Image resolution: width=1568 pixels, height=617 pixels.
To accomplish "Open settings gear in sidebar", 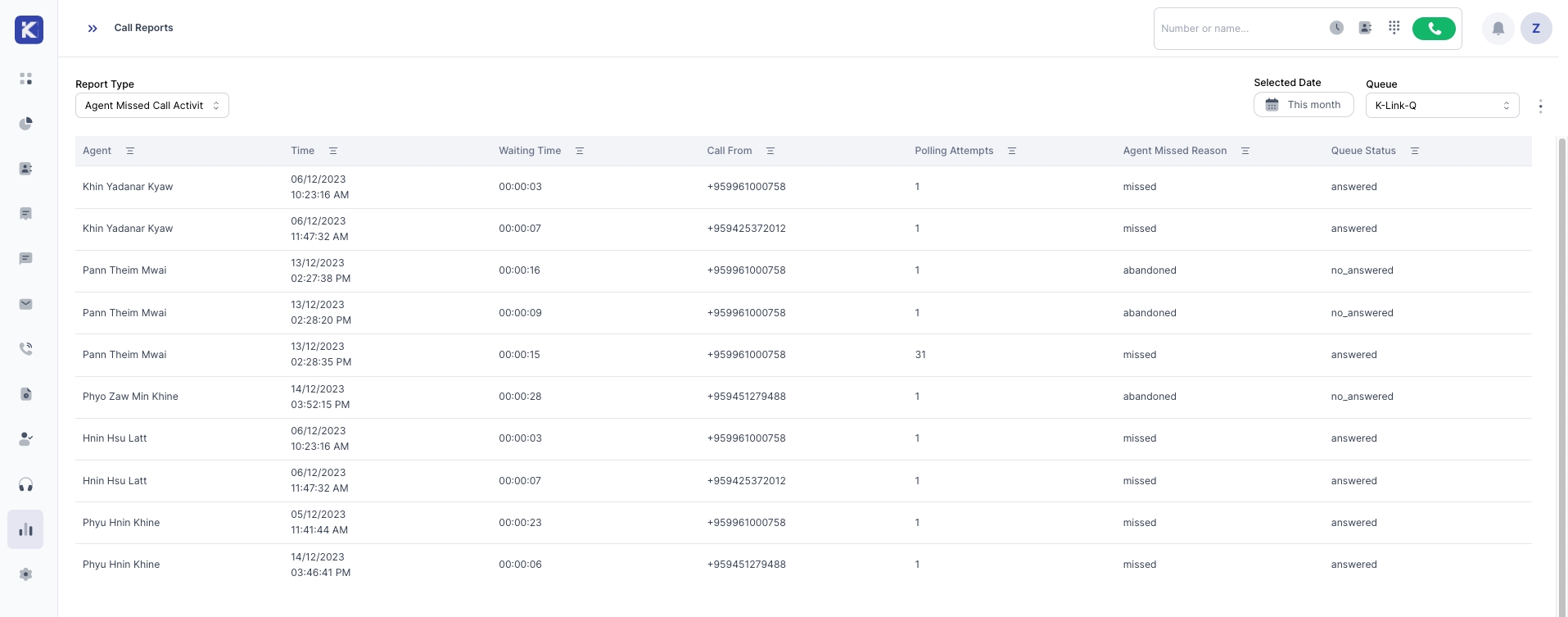I will [26, 574].
